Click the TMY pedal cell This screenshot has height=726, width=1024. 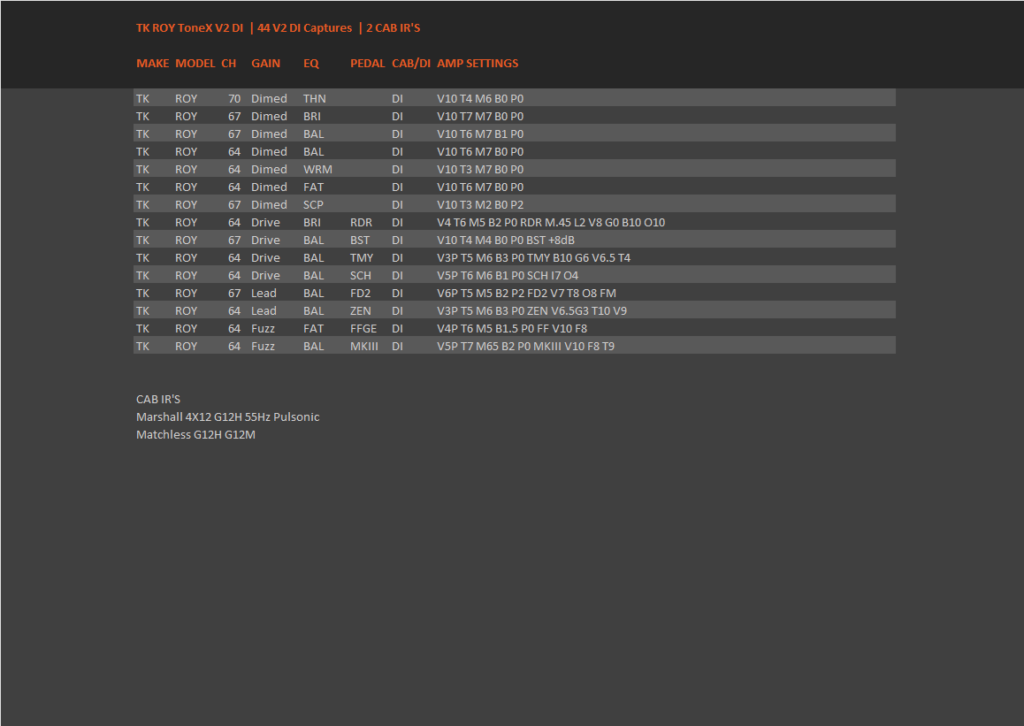(x=362, y=257)
